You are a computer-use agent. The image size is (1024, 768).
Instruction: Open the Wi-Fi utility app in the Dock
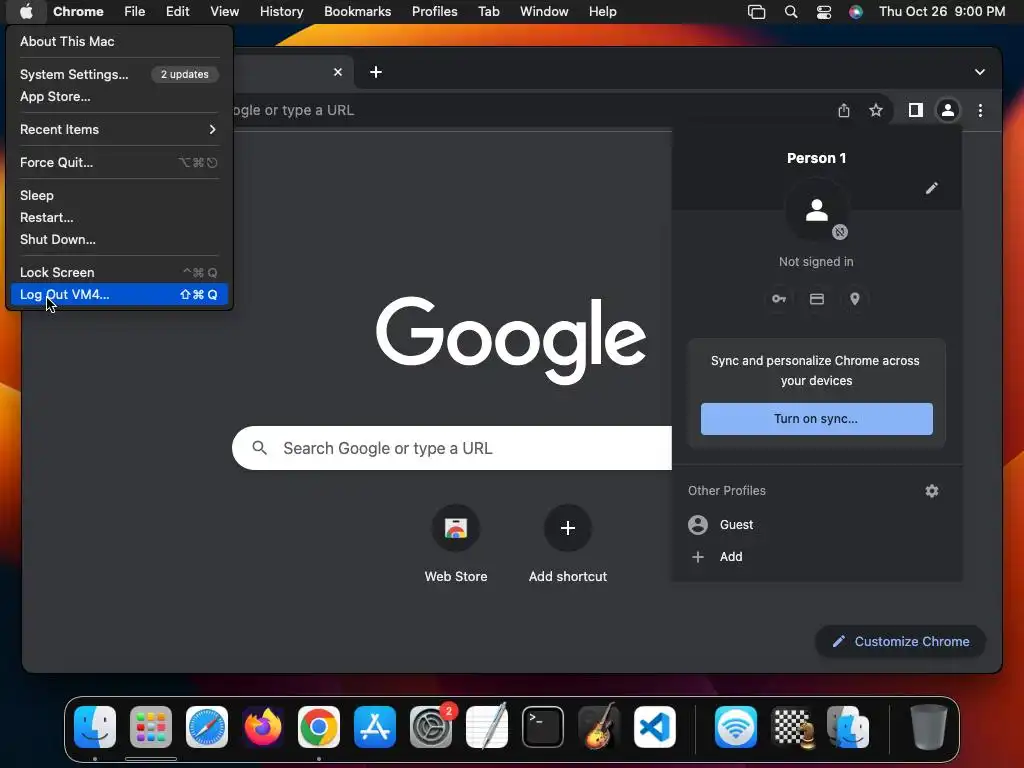(x=735, y=727)
